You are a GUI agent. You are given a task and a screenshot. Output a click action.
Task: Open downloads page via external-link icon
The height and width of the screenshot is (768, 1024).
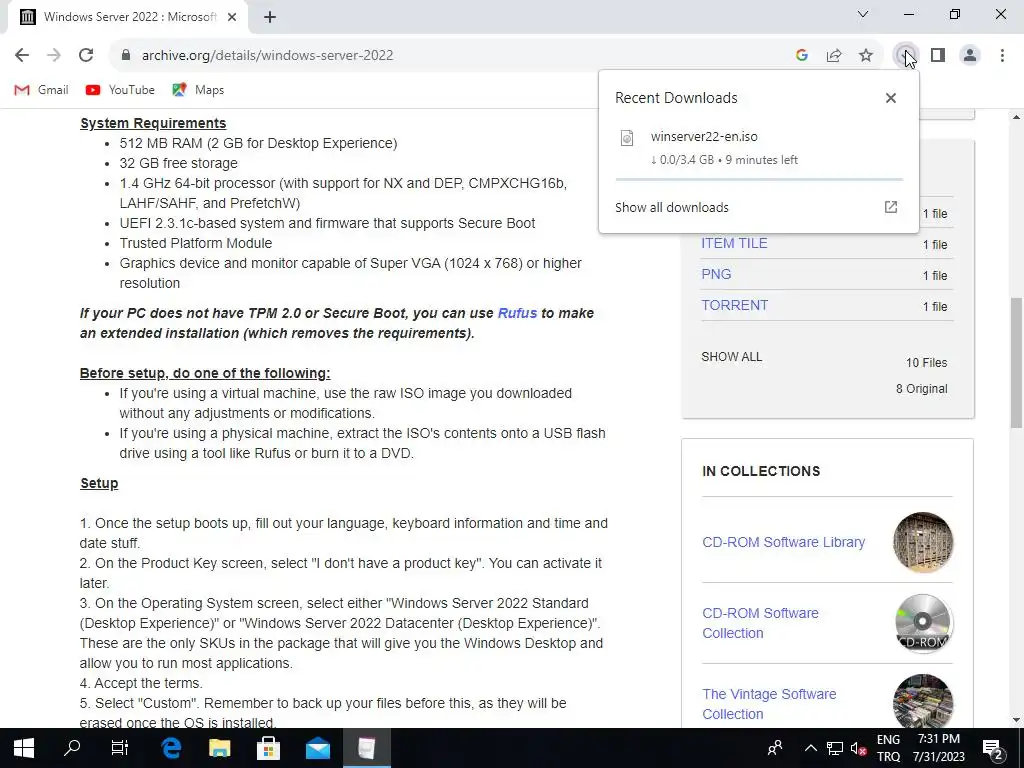coord(891,207)
